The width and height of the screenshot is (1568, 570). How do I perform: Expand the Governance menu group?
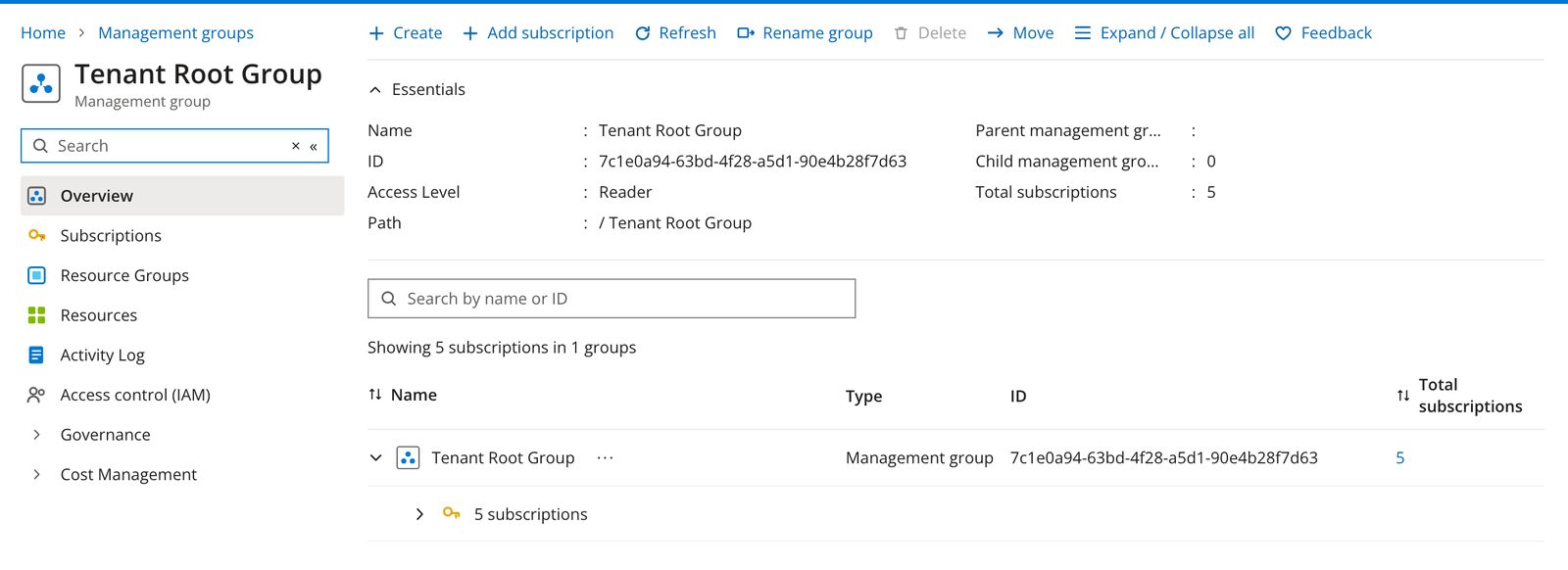point(36,435)
